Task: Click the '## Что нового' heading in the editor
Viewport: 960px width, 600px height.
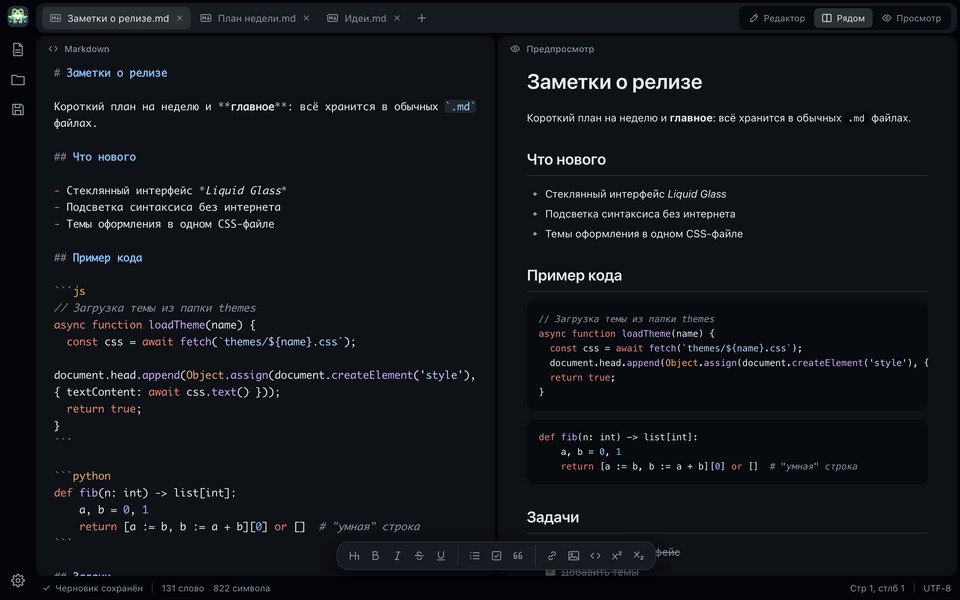Action: (95, 157)
